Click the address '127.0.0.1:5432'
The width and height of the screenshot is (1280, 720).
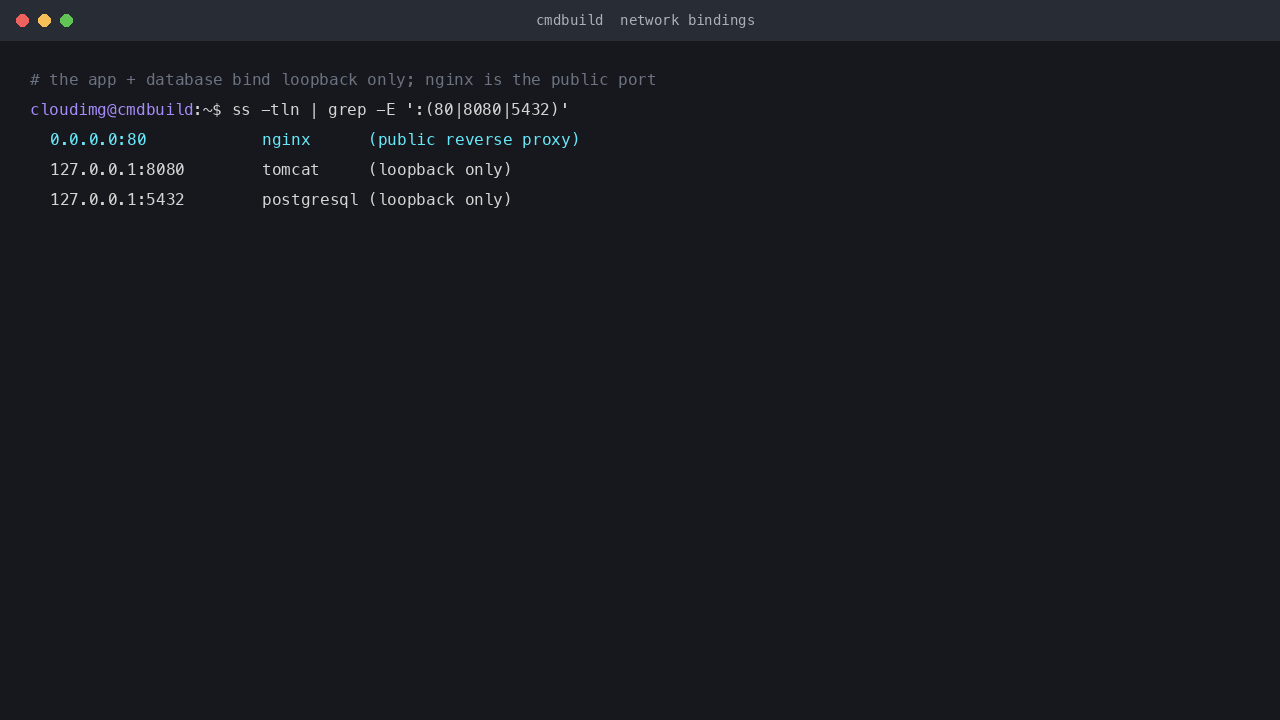tap(117, 200)
